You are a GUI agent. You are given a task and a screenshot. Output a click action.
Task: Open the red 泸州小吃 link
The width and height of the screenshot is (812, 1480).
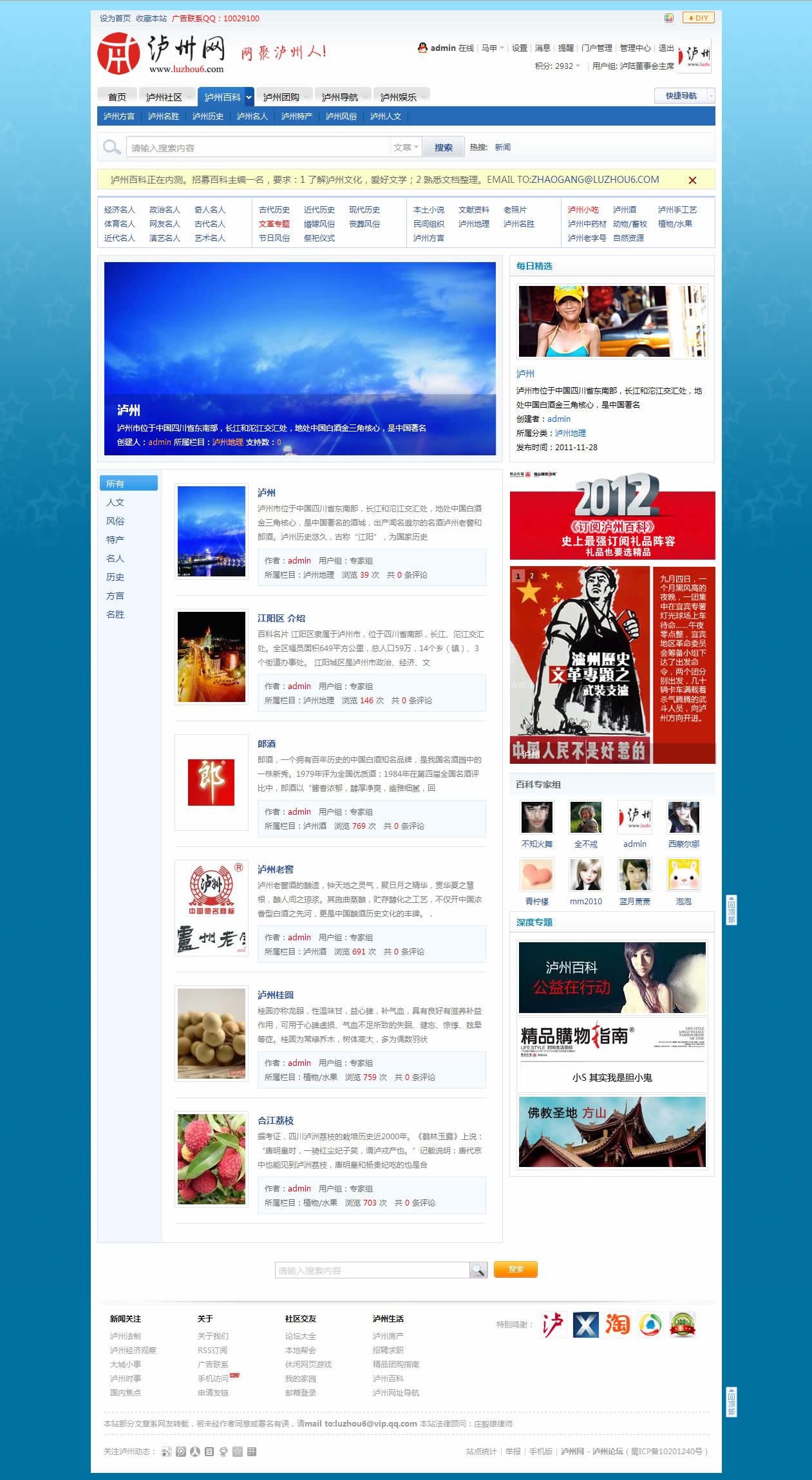583,210
